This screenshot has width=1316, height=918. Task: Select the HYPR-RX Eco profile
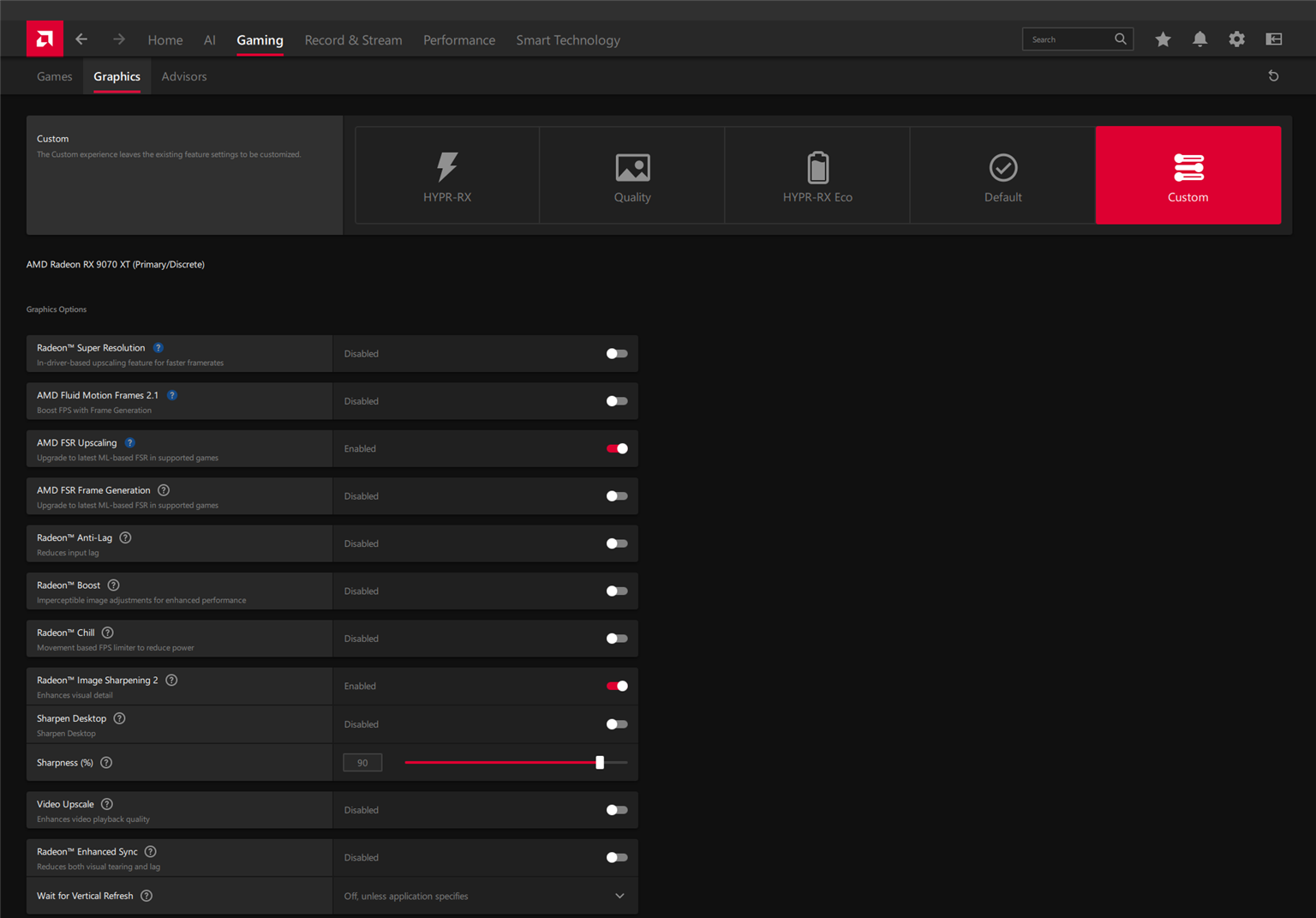[x=817, y=176]
